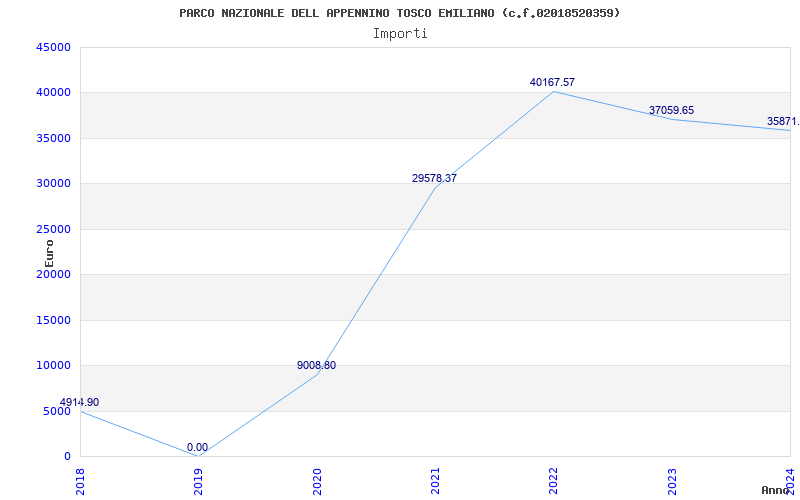Click the 37059.65 data label
Screen dimensions: 800x500
[x=671, y=110]
